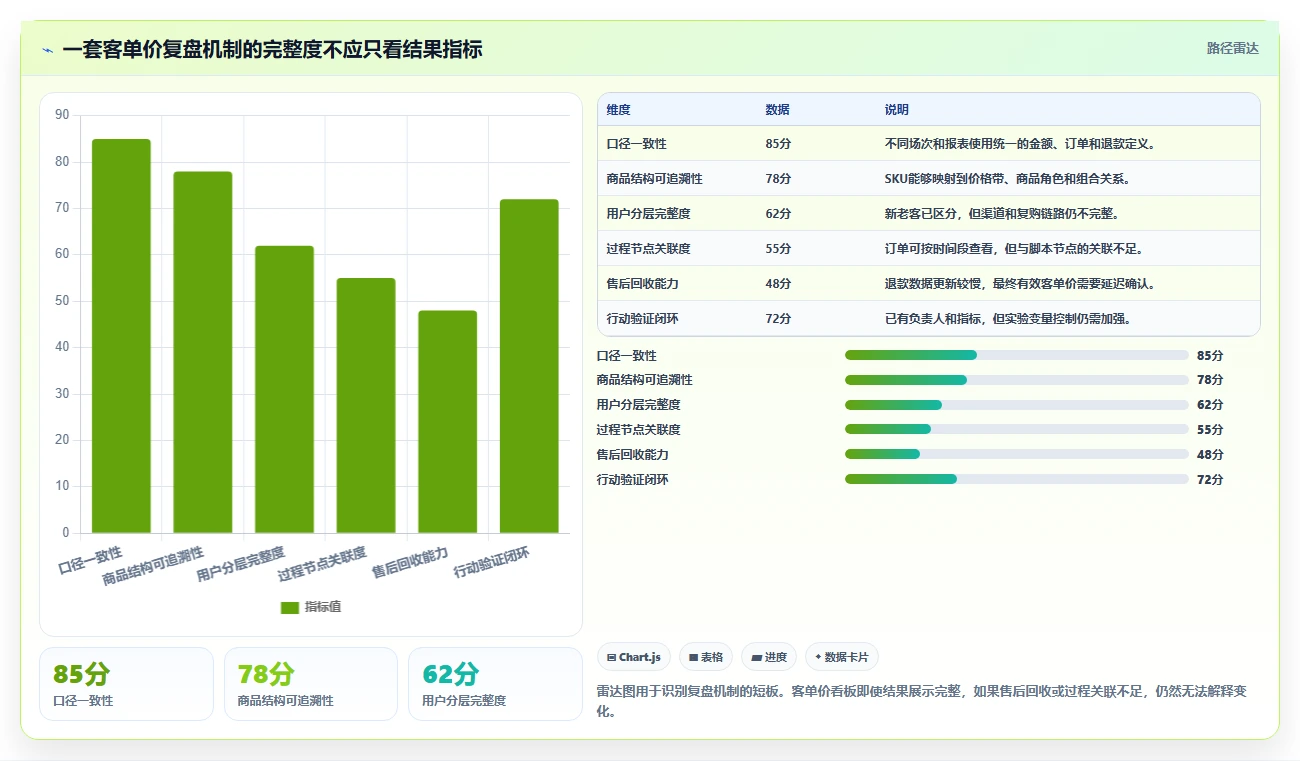This screenshot has height=761, width=1300.
Task: Click the 口径一致性 label beside its progress bar
Action: point(627,355)
